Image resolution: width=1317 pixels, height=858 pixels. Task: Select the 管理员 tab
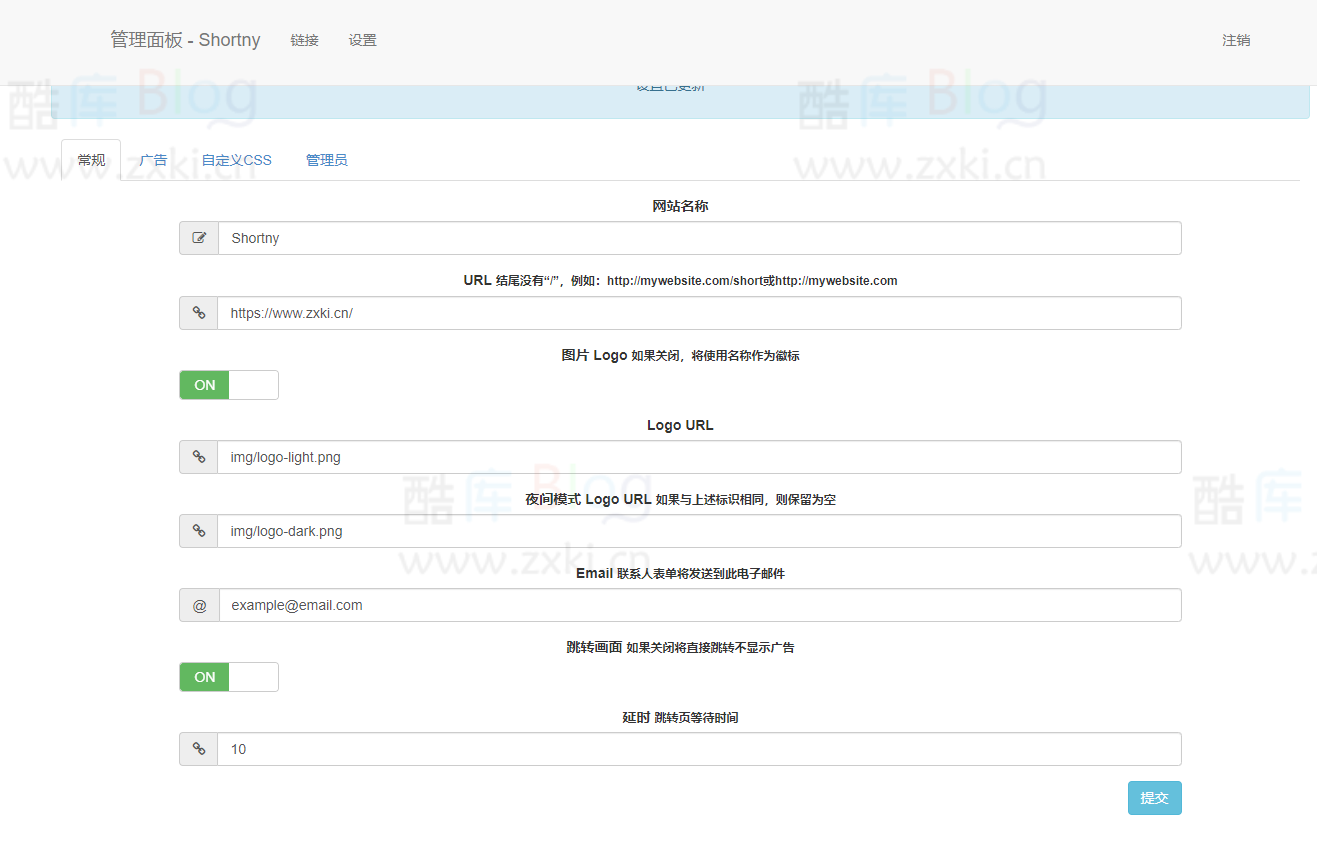[326, 160]
